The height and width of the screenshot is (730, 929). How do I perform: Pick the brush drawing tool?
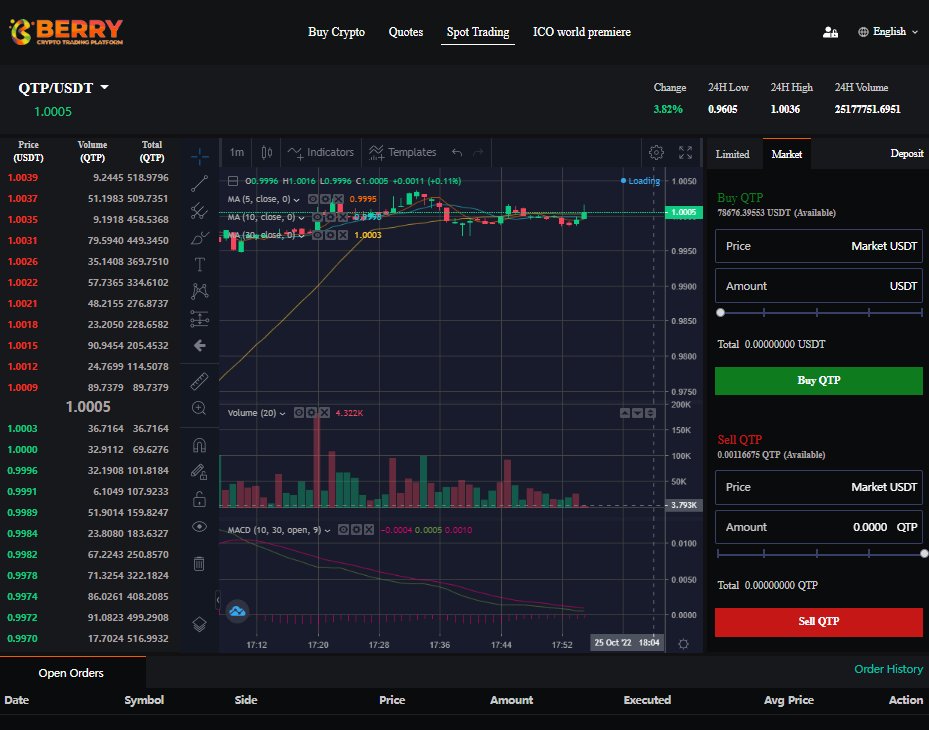pyautogui.click(x=200, y=238)
